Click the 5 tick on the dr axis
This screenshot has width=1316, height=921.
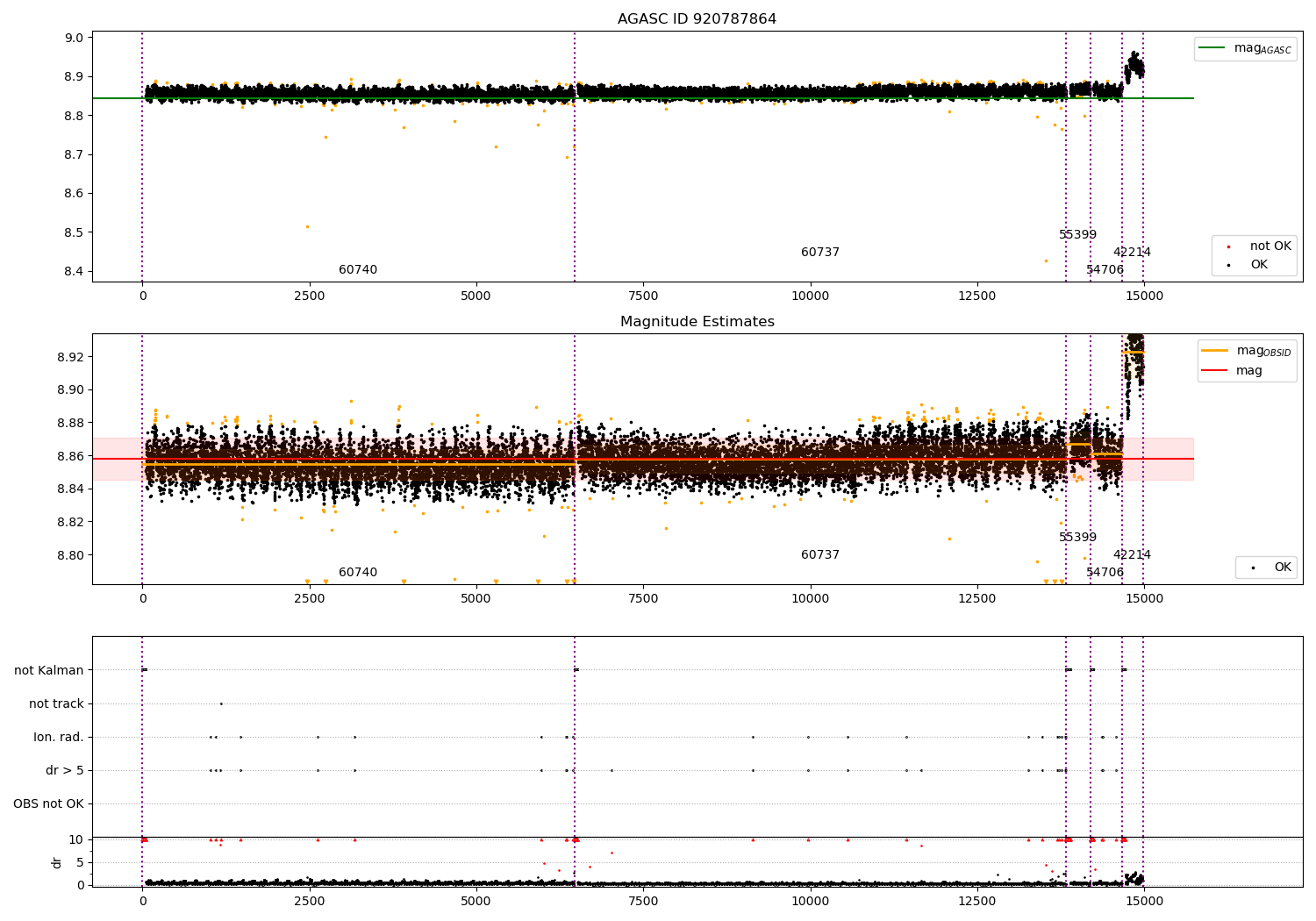click(x=81, y=862)
